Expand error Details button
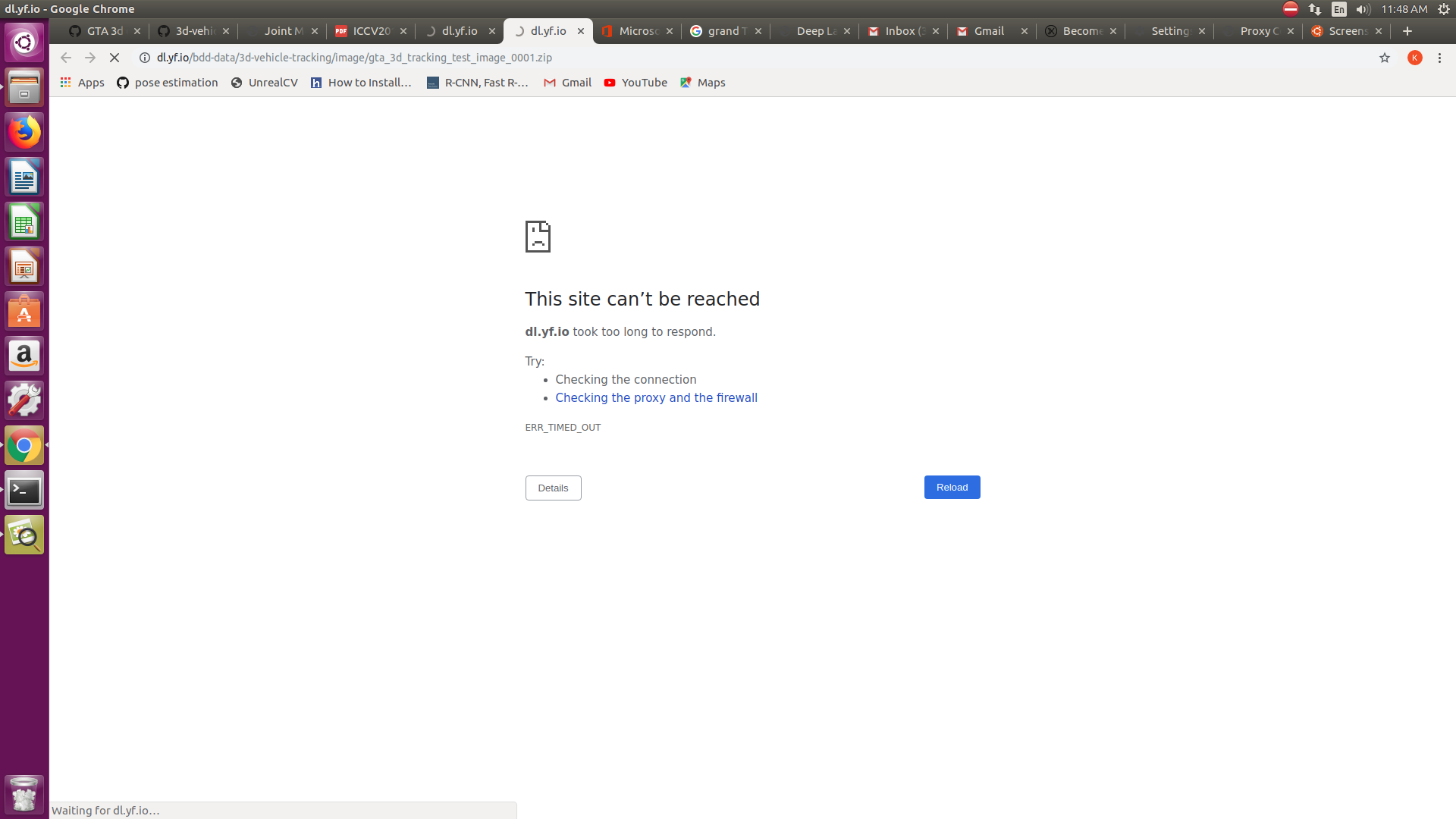The height and width of the screenshot is (819, 1456). (553, 488)
